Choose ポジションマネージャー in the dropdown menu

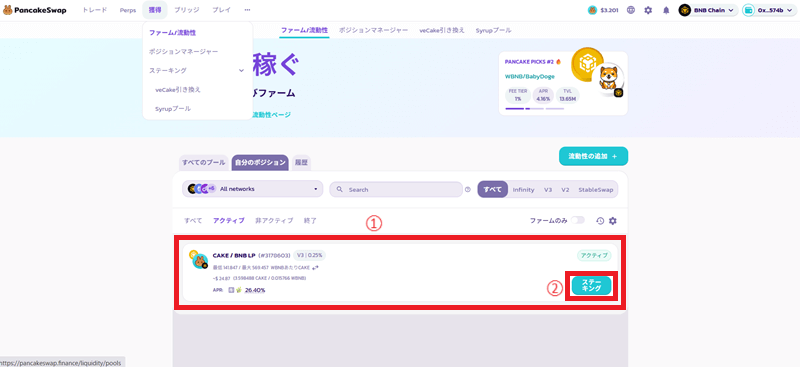(184, 52)
